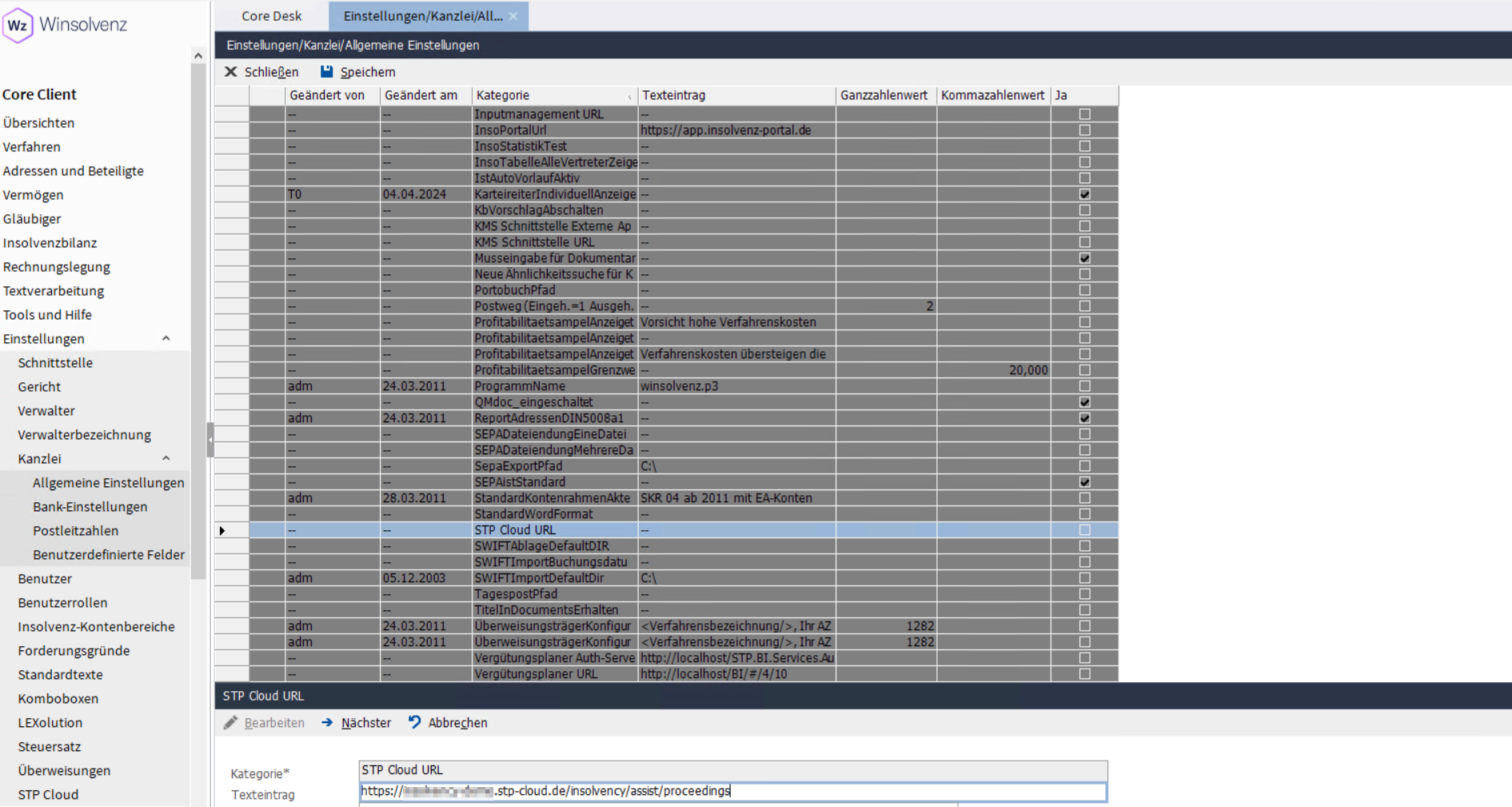Uncheck the Ja checkbox for QMdoc_eingeschaltet
This screenshot has height=807, width=1512.
click(1084, 402)
